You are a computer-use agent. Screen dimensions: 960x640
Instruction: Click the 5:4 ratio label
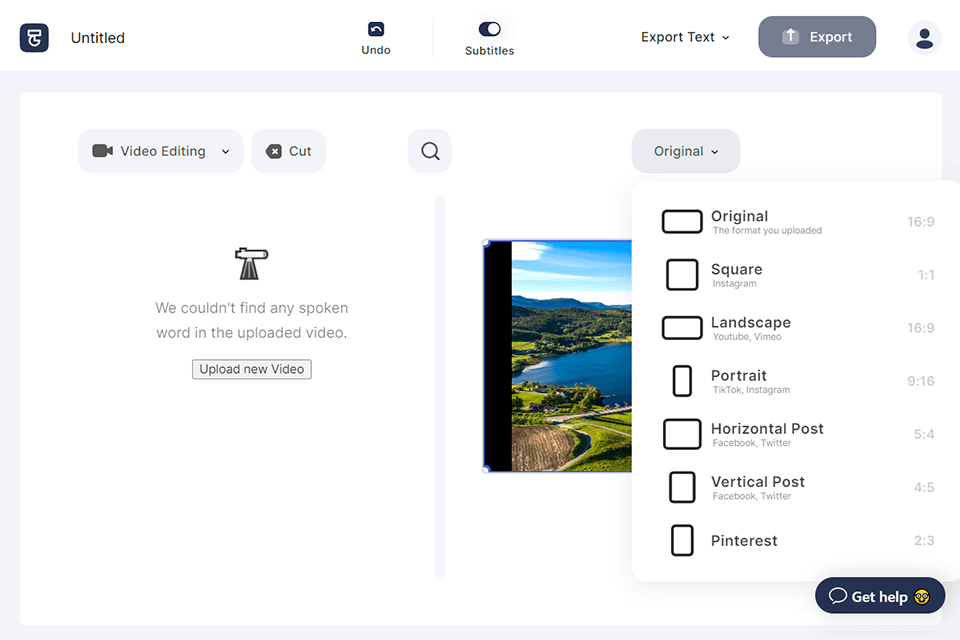[x=924, y=435]
